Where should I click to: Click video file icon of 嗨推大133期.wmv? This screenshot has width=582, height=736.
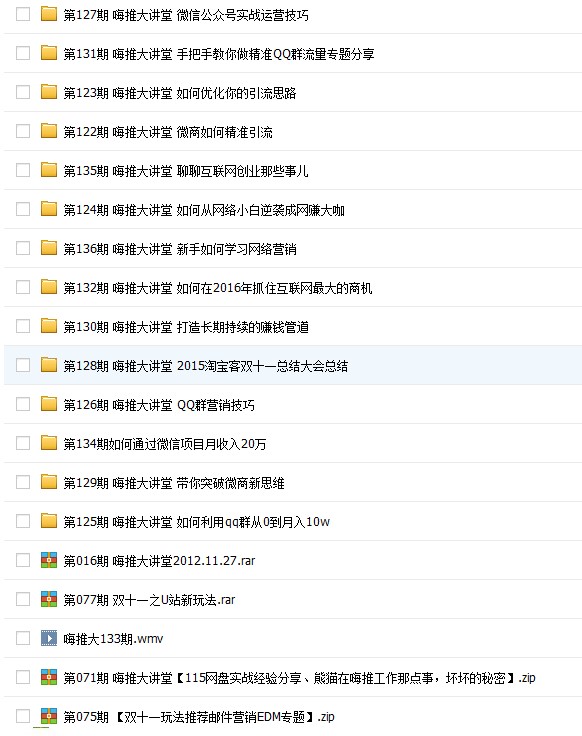pos(49,638)
